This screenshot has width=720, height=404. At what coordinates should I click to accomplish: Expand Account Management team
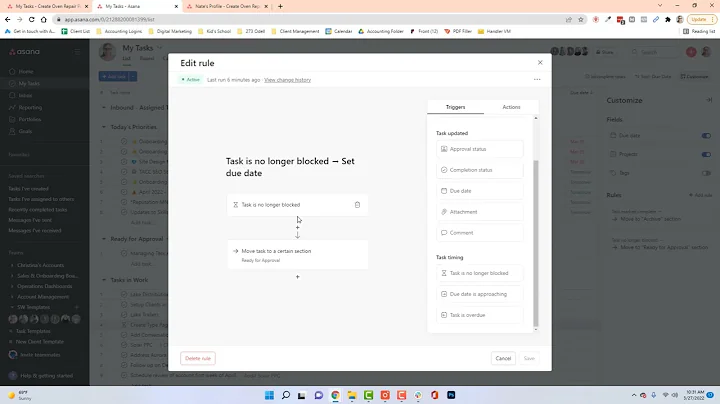pos(12,297)
